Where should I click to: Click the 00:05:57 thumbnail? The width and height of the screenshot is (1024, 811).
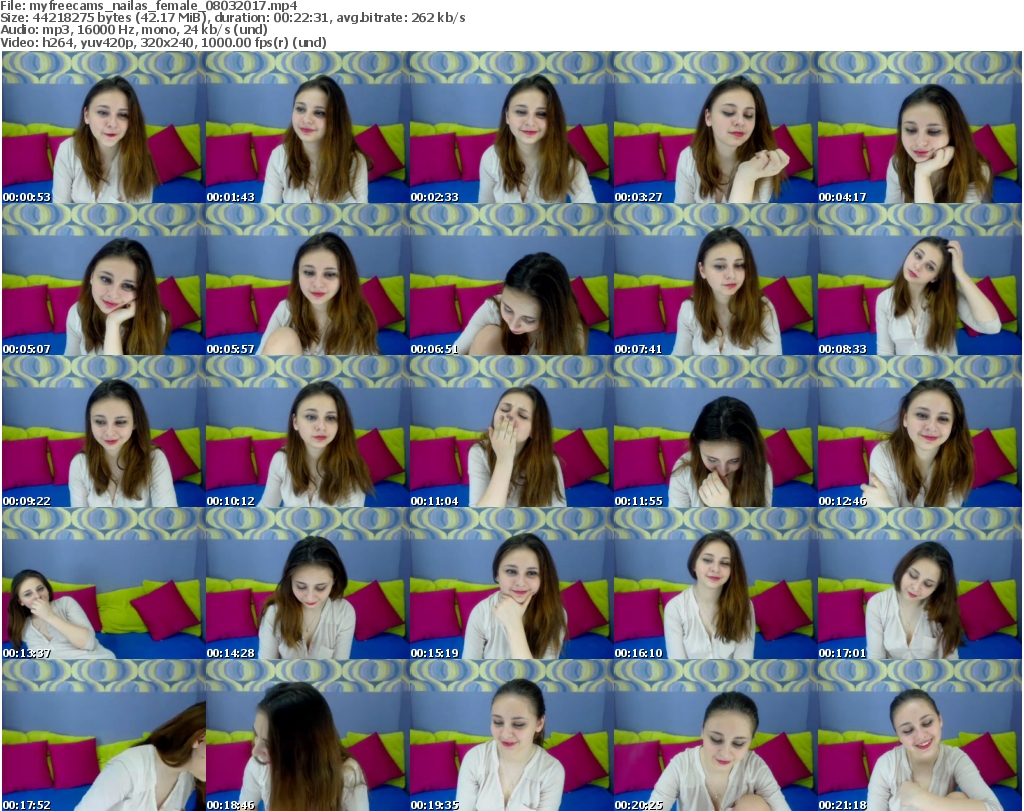308,279
